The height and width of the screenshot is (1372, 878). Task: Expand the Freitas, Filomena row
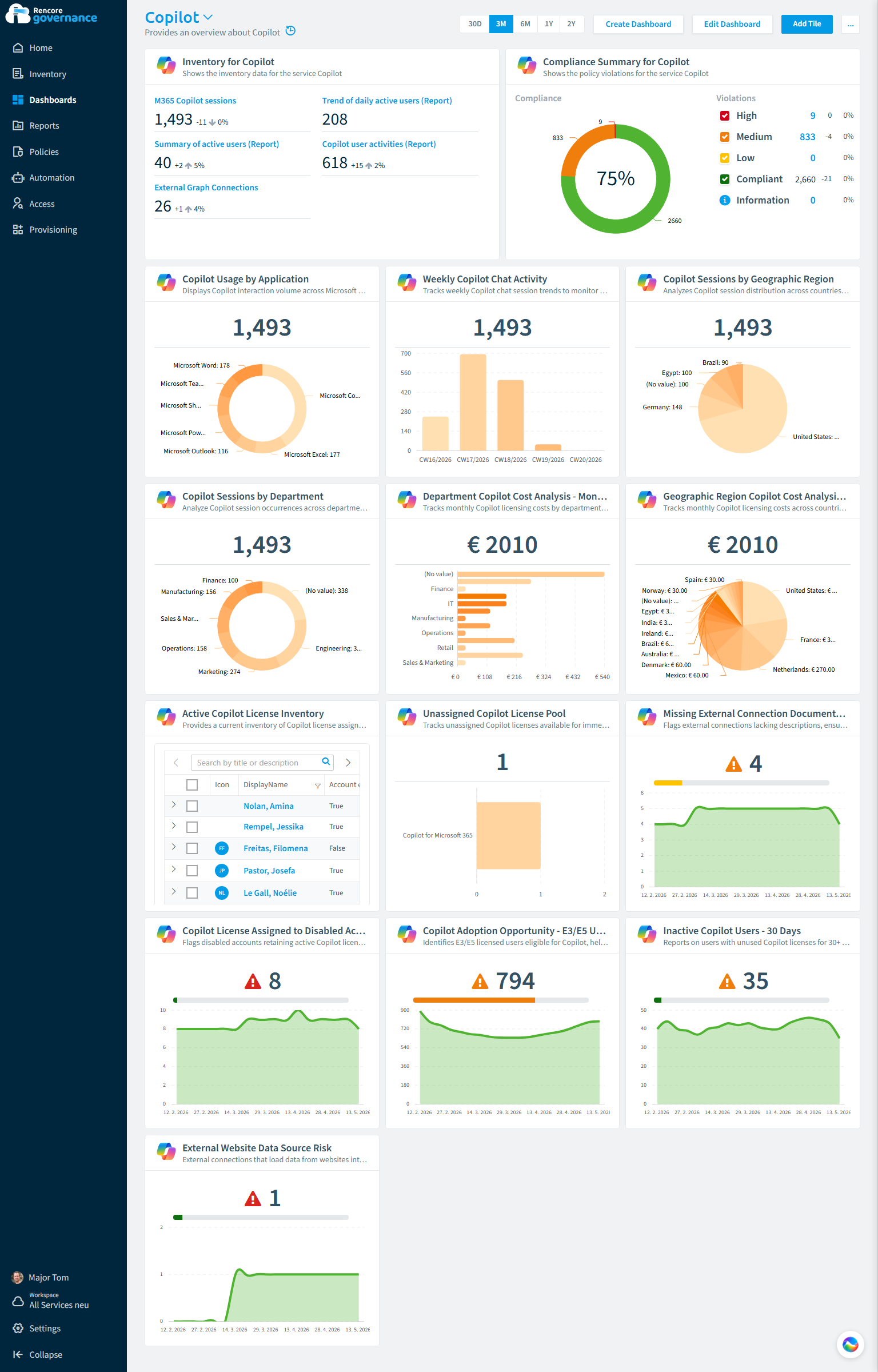pyautogui.click(x=174, y=847)
